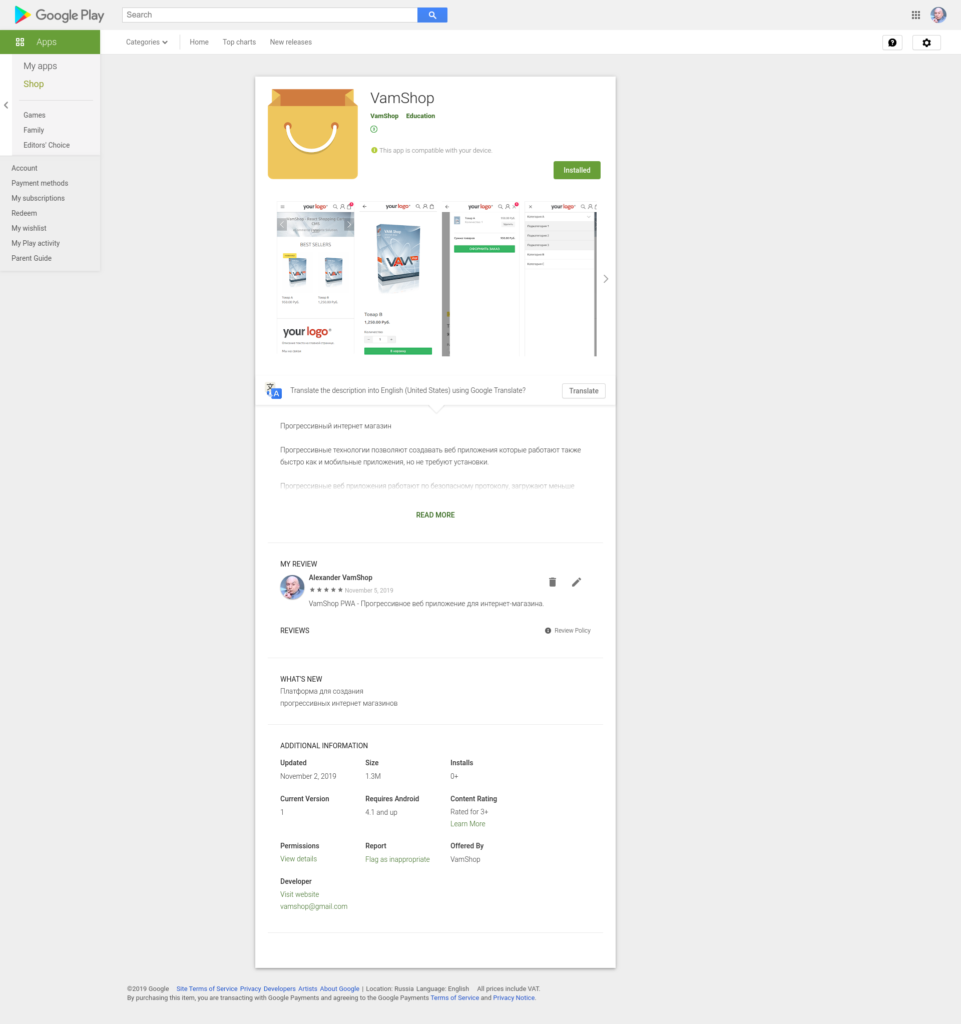Click the blue search magnifier button
Screen dimensions: 961x1024
click(x=432, y=14)
